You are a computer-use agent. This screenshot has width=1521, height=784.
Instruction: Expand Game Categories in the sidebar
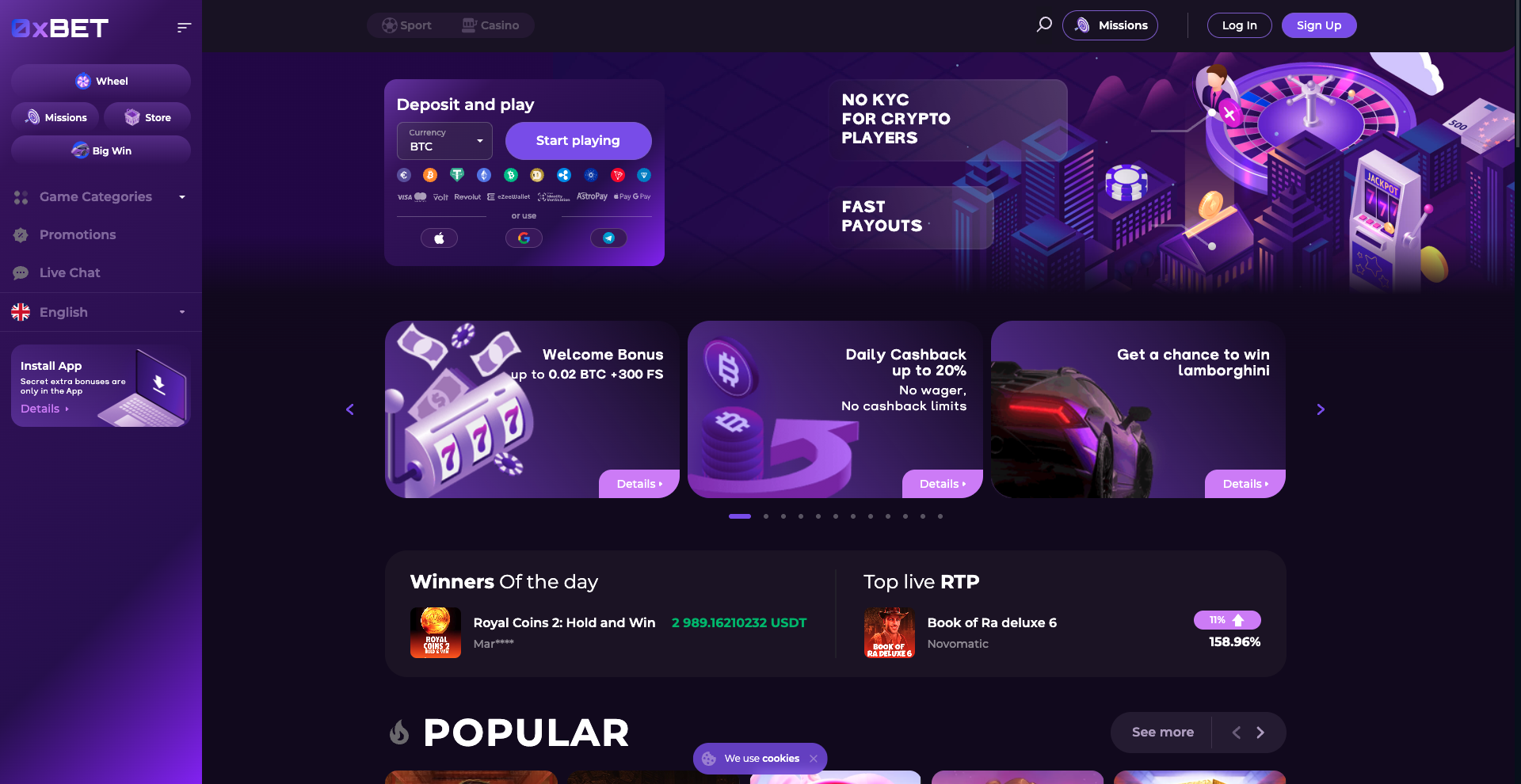pos(101,196)
